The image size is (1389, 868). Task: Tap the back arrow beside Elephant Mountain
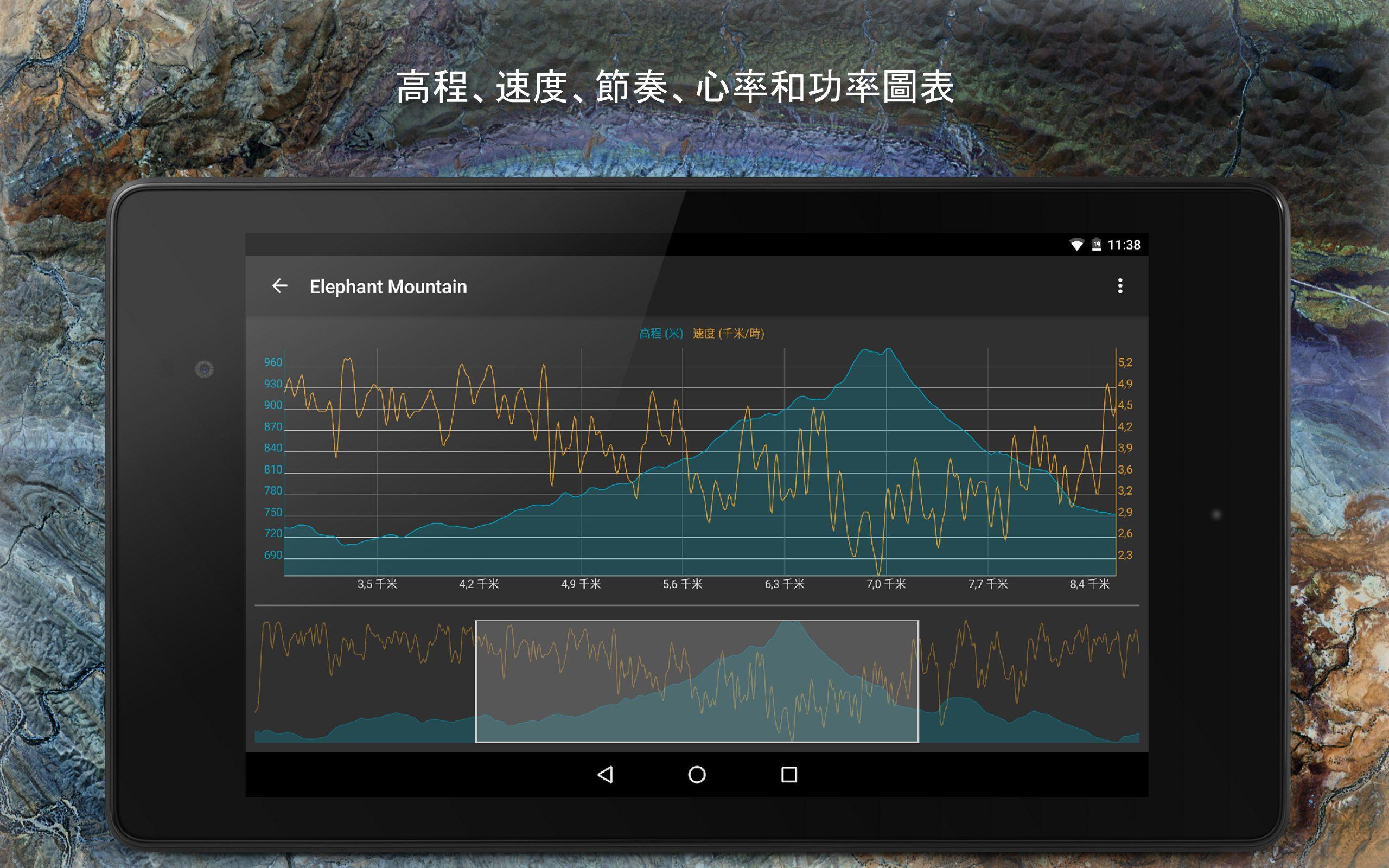click(279, 286)
